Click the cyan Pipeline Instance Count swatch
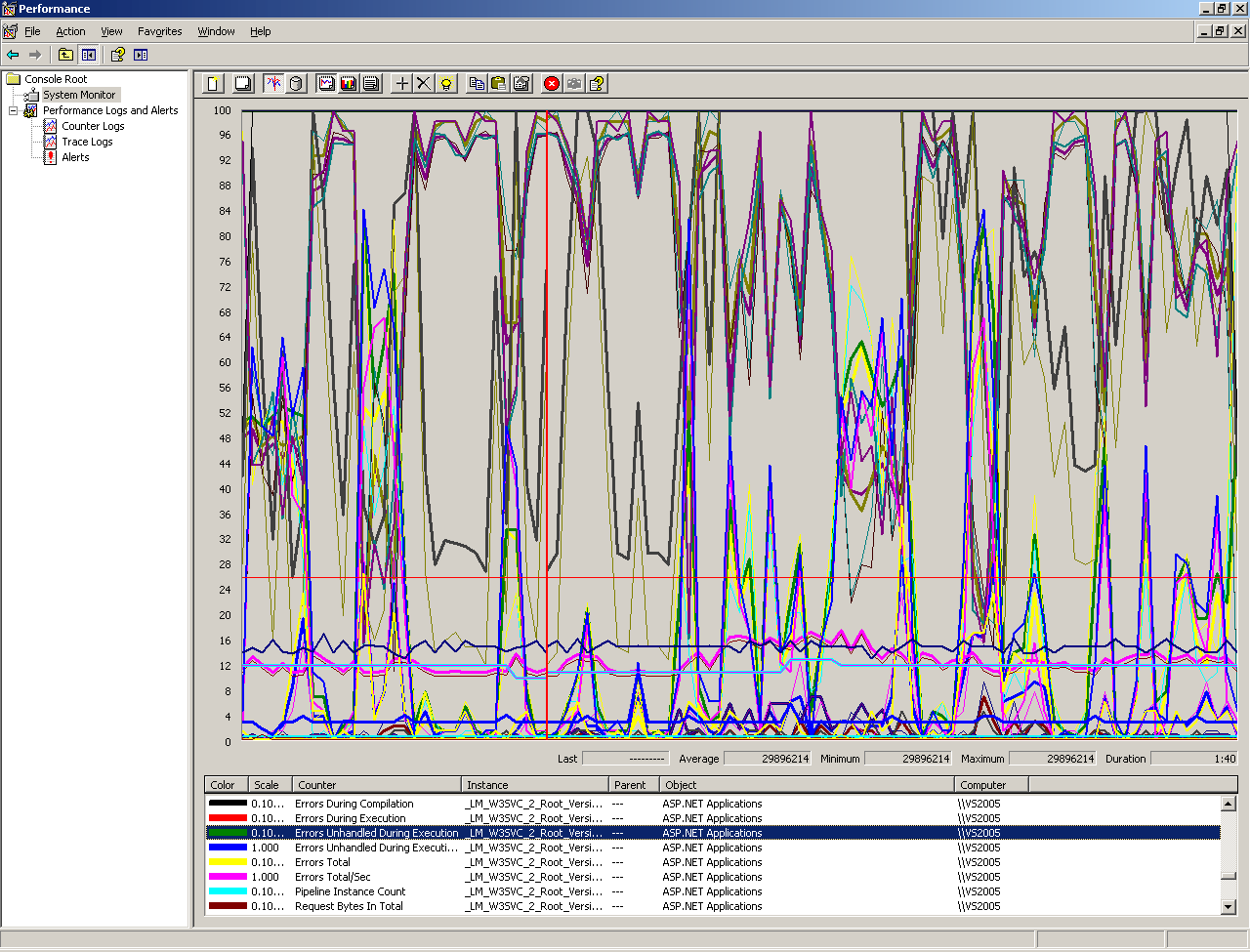 228,891
